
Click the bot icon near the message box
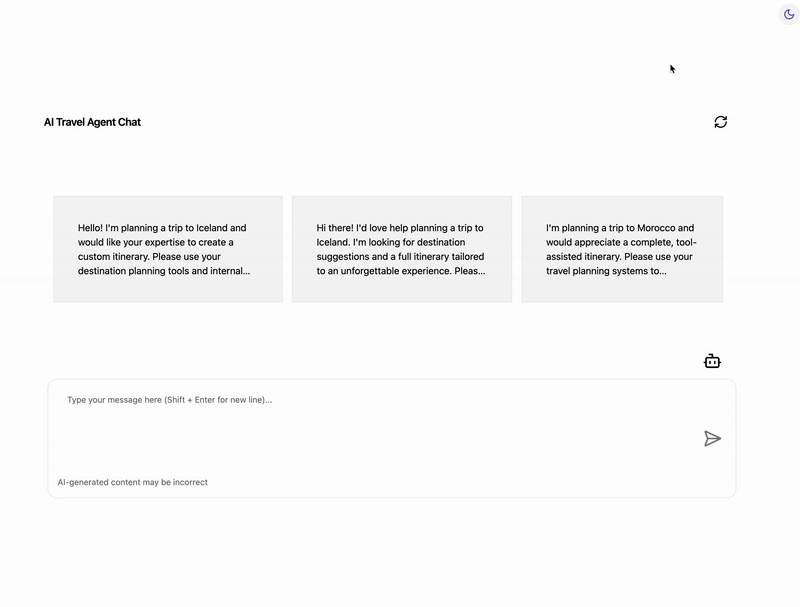pyautogui.click(x=712, y=361)
